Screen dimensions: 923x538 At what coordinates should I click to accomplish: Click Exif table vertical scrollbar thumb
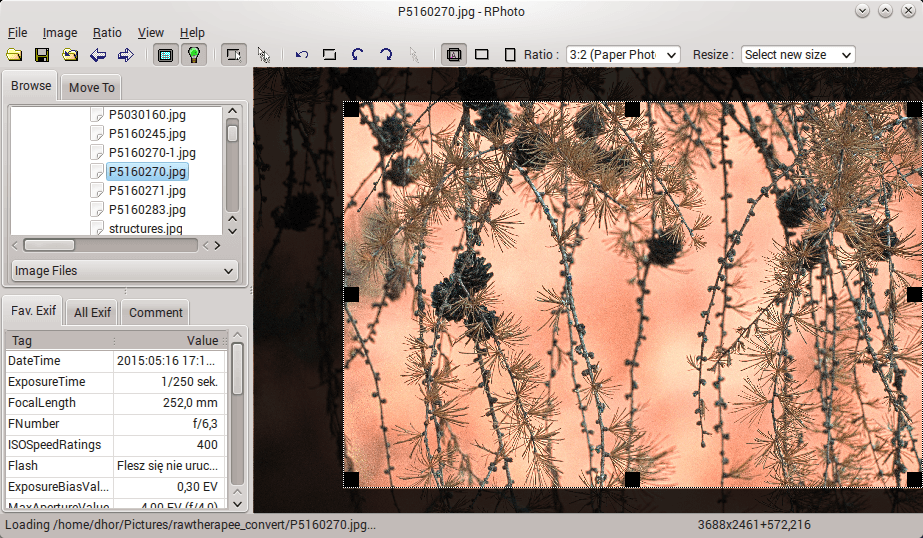pyautogui.click(x=237, y=368)
